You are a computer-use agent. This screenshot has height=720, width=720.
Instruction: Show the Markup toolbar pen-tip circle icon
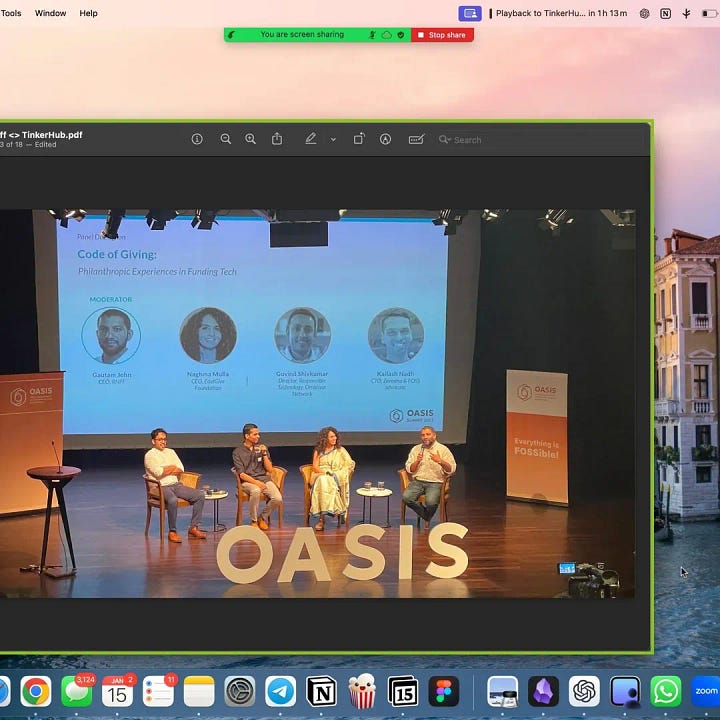pyautogui.click(x=385, y=139)
